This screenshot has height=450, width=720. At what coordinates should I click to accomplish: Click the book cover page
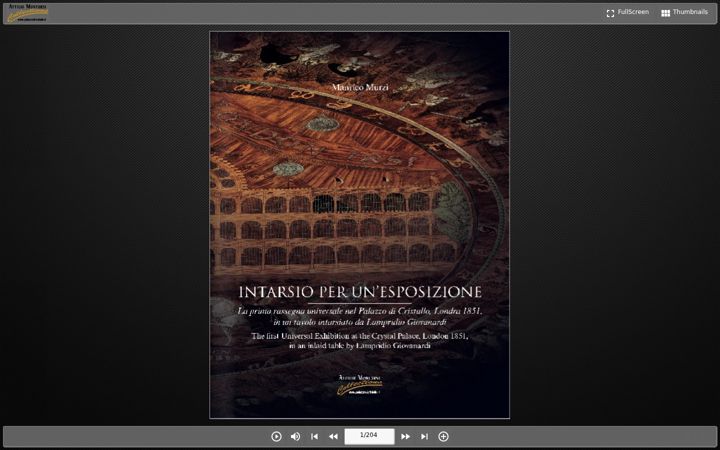point(360,225)
